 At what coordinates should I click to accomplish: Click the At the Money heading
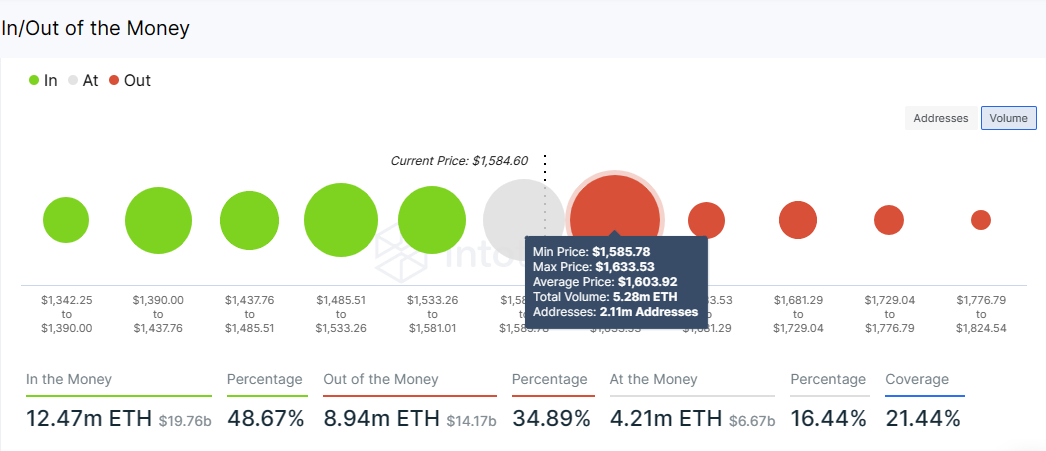(654, 380)
